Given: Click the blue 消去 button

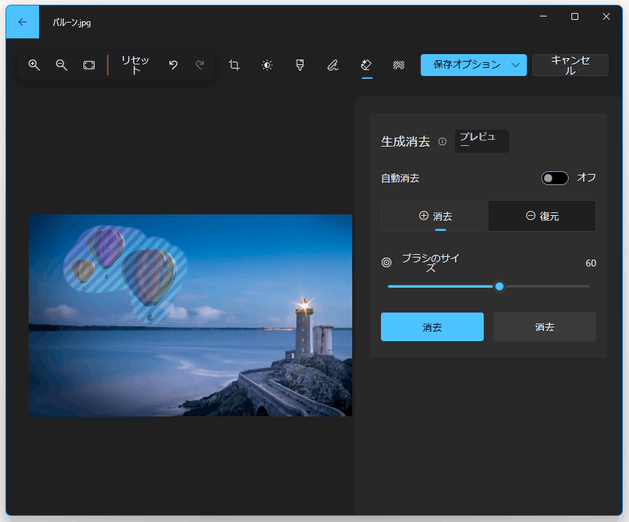Looking at the screenshot, I should click(432, 327).
